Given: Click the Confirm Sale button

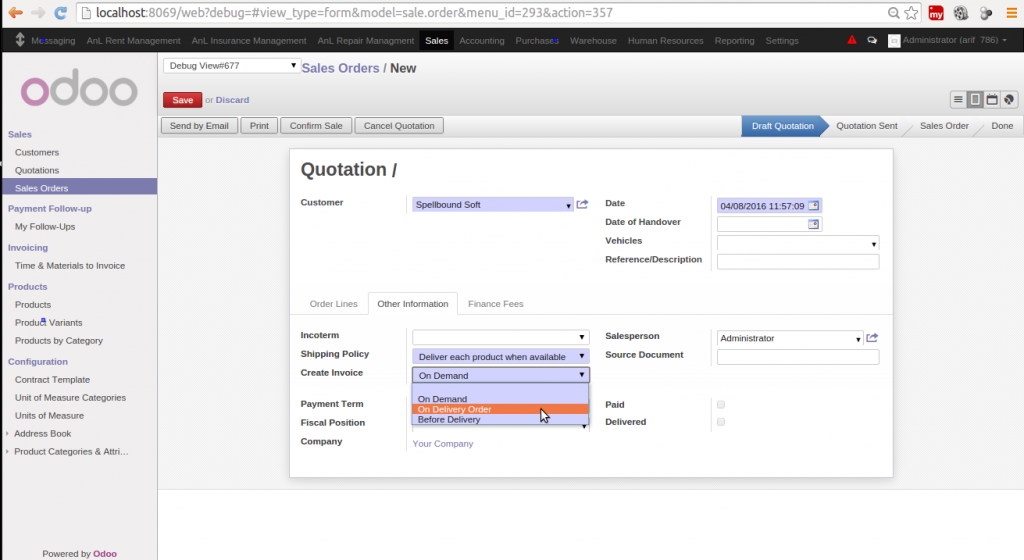Looking at the screenshot, I should 316,126.
